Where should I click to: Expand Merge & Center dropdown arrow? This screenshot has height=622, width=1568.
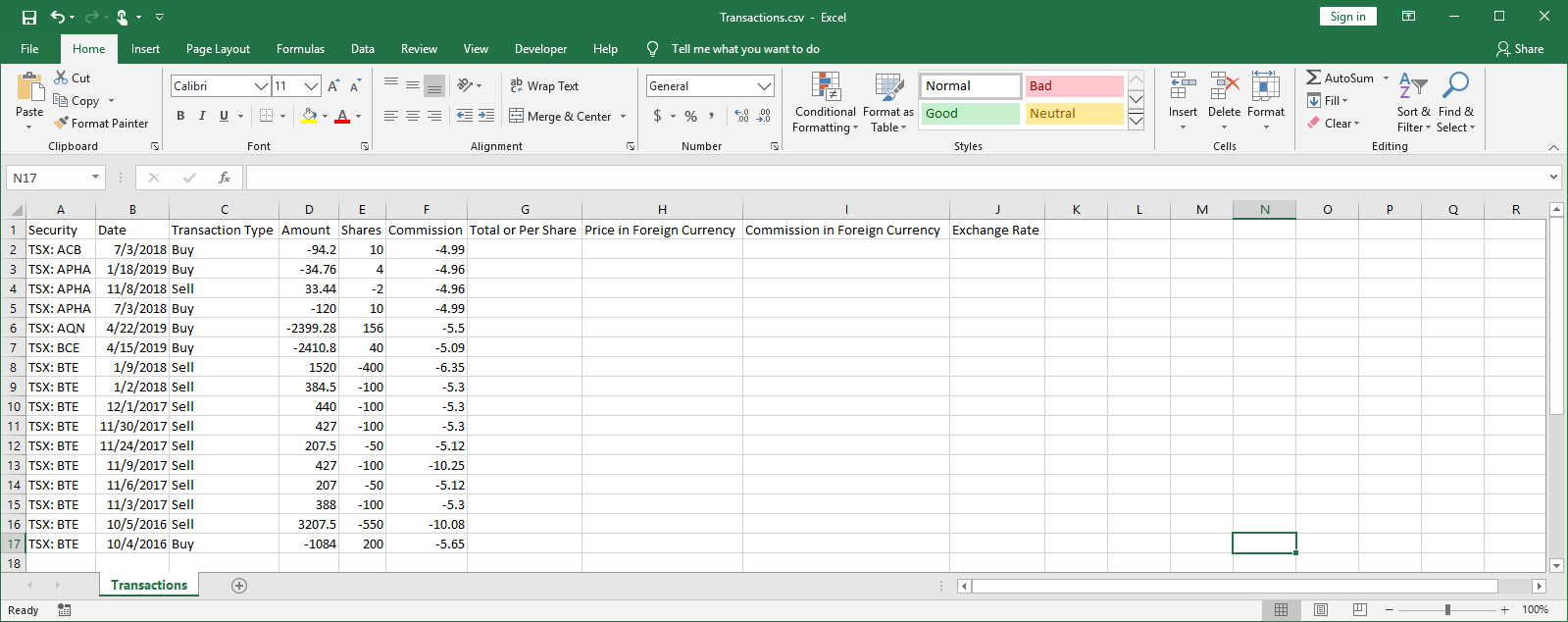click(x=623, y=116)
